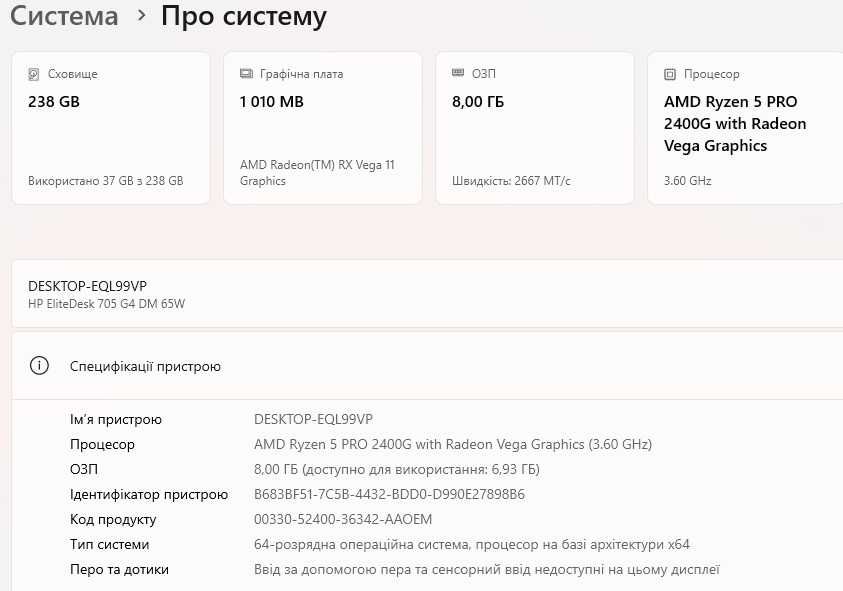Select the AMD Radeon RX Vega 11 Graphics label

(x=317, y=172)
